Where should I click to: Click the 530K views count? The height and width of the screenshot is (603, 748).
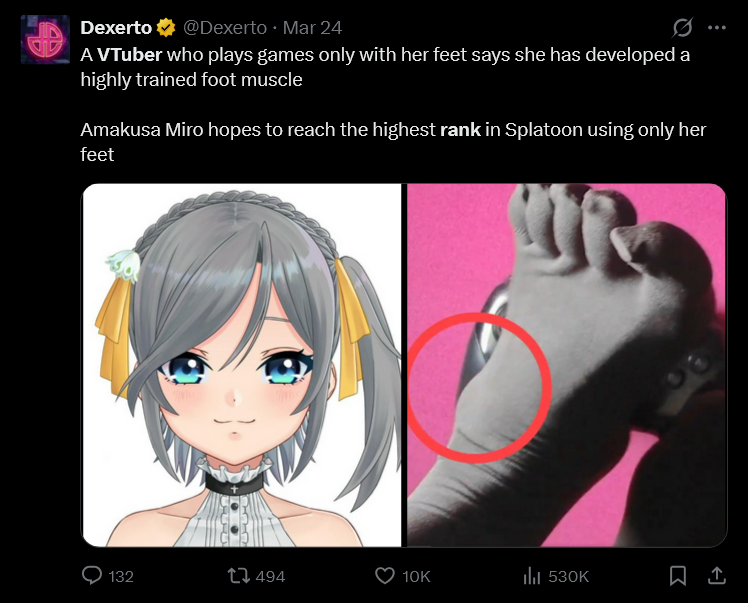569,576
